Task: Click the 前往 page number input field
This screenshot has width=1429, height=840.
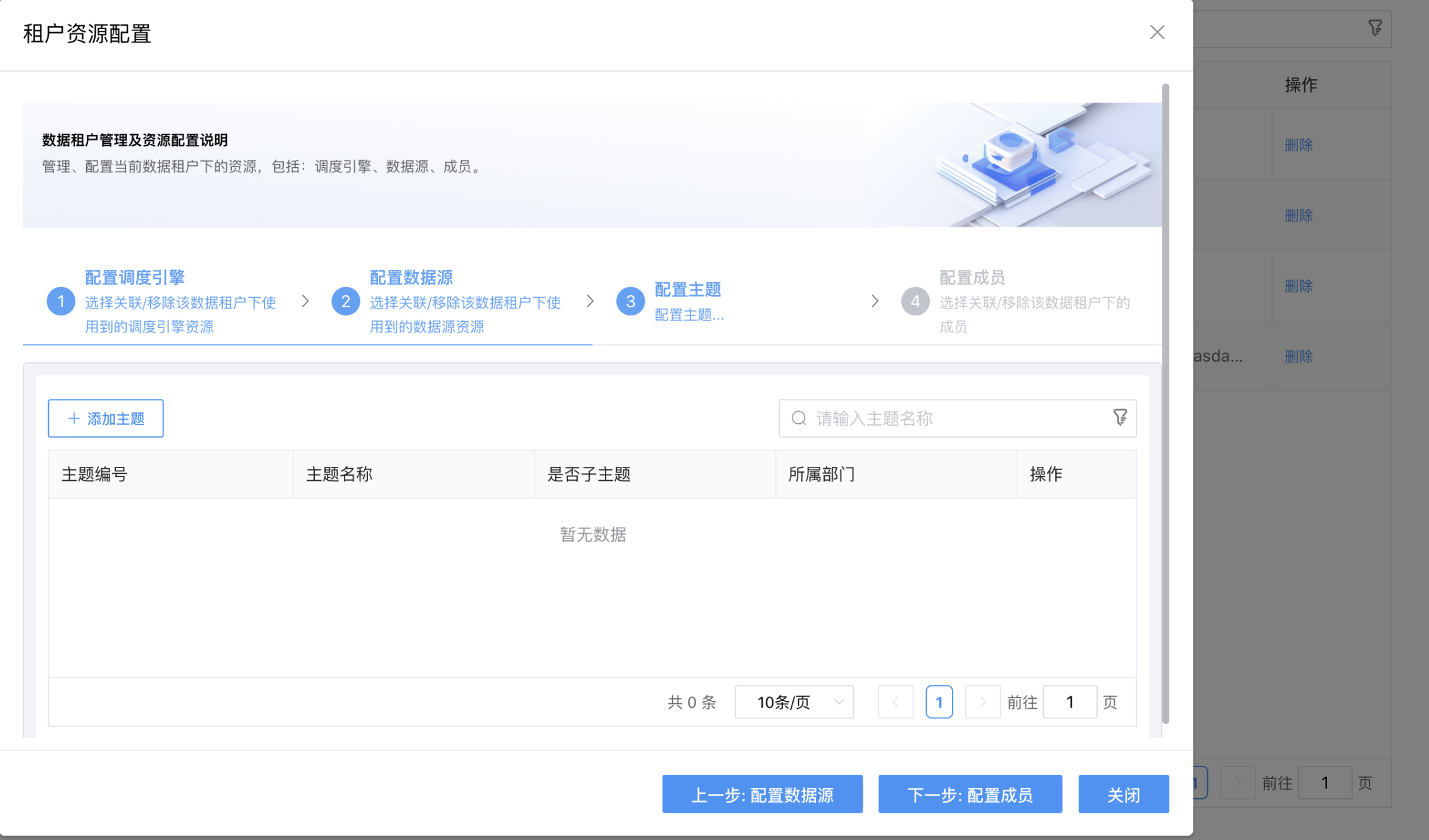Action: (1070, 702)
